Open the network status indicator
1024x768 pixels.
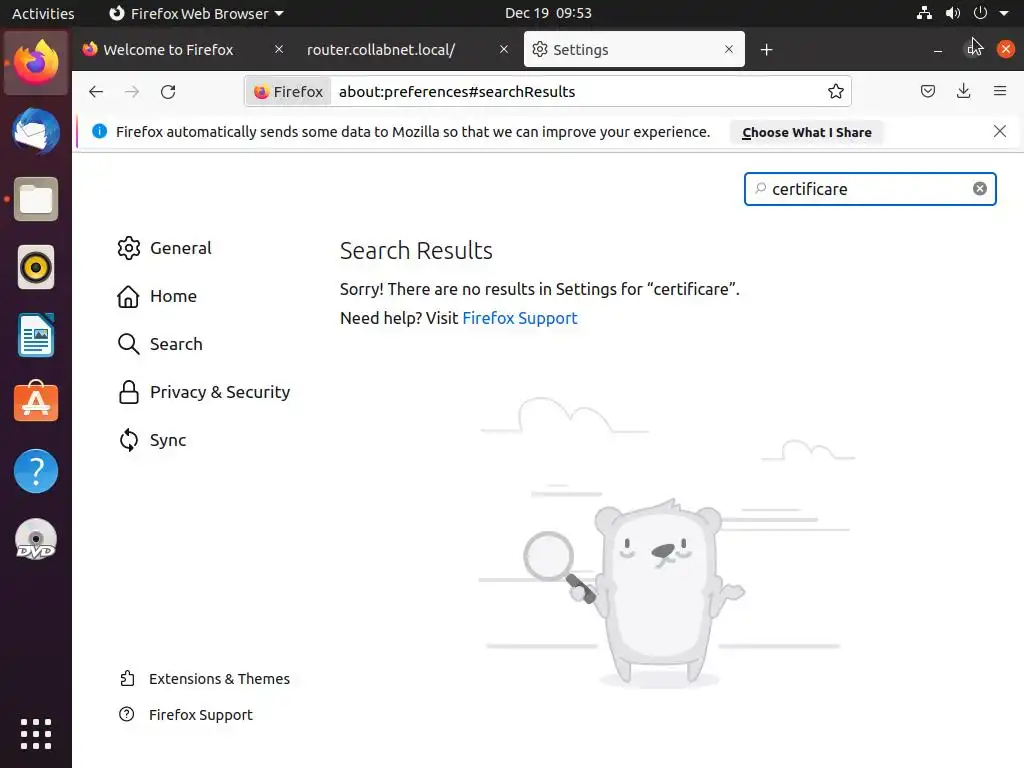point(924,13)
